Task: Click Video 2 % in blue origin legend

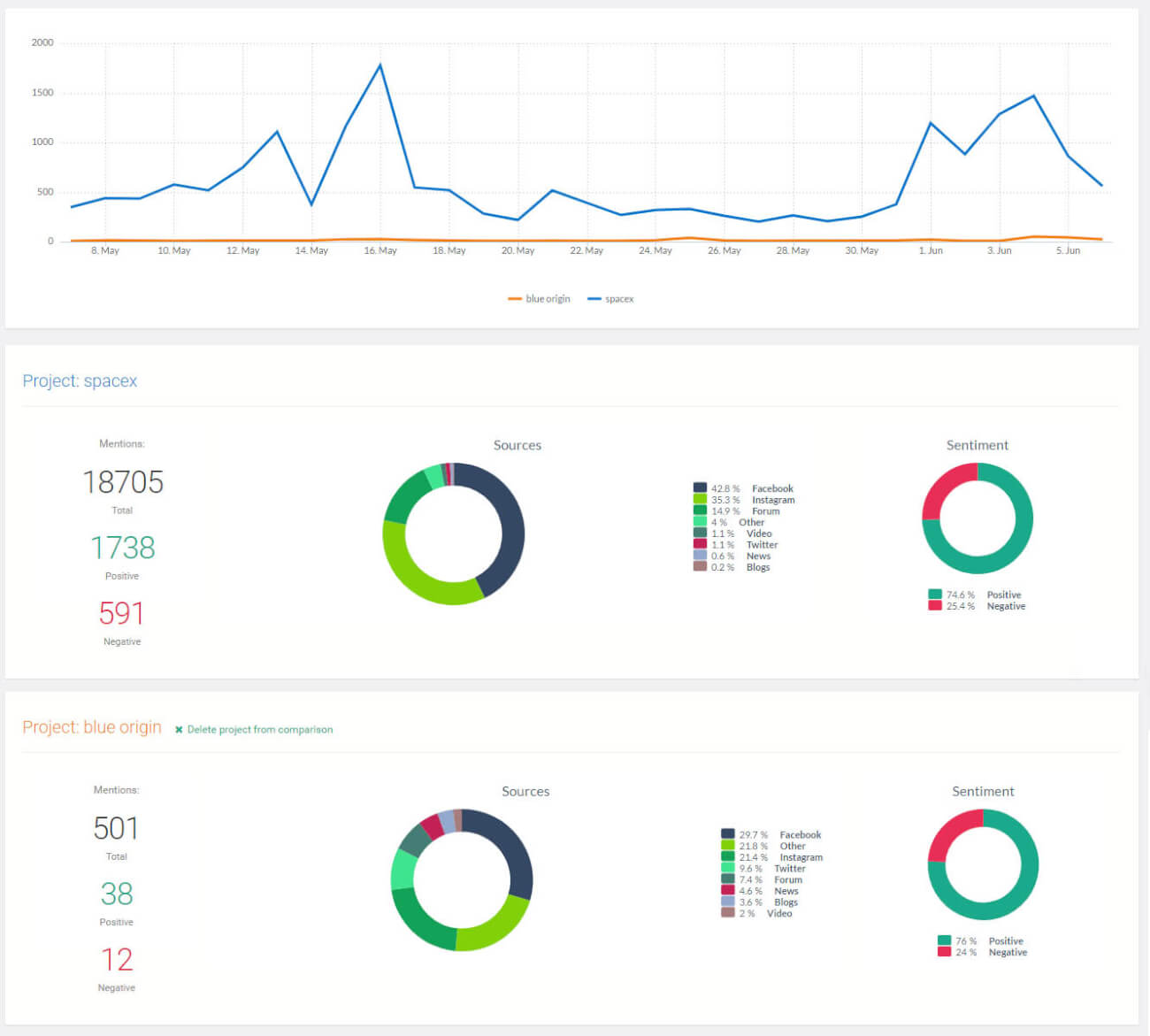Action: [x=757, y=913]
